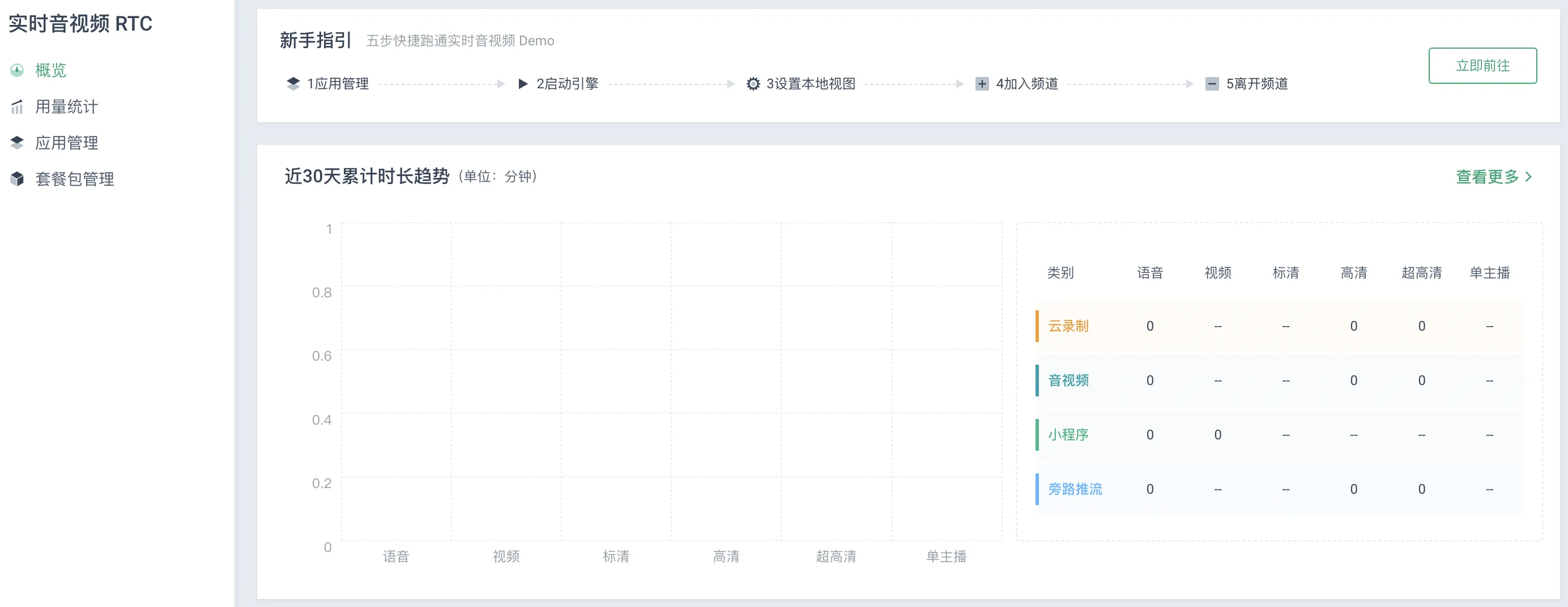Click the 用量统计 bar chart icon
The height and width of the screenshot is (607, 1568).
pos(17,107)
